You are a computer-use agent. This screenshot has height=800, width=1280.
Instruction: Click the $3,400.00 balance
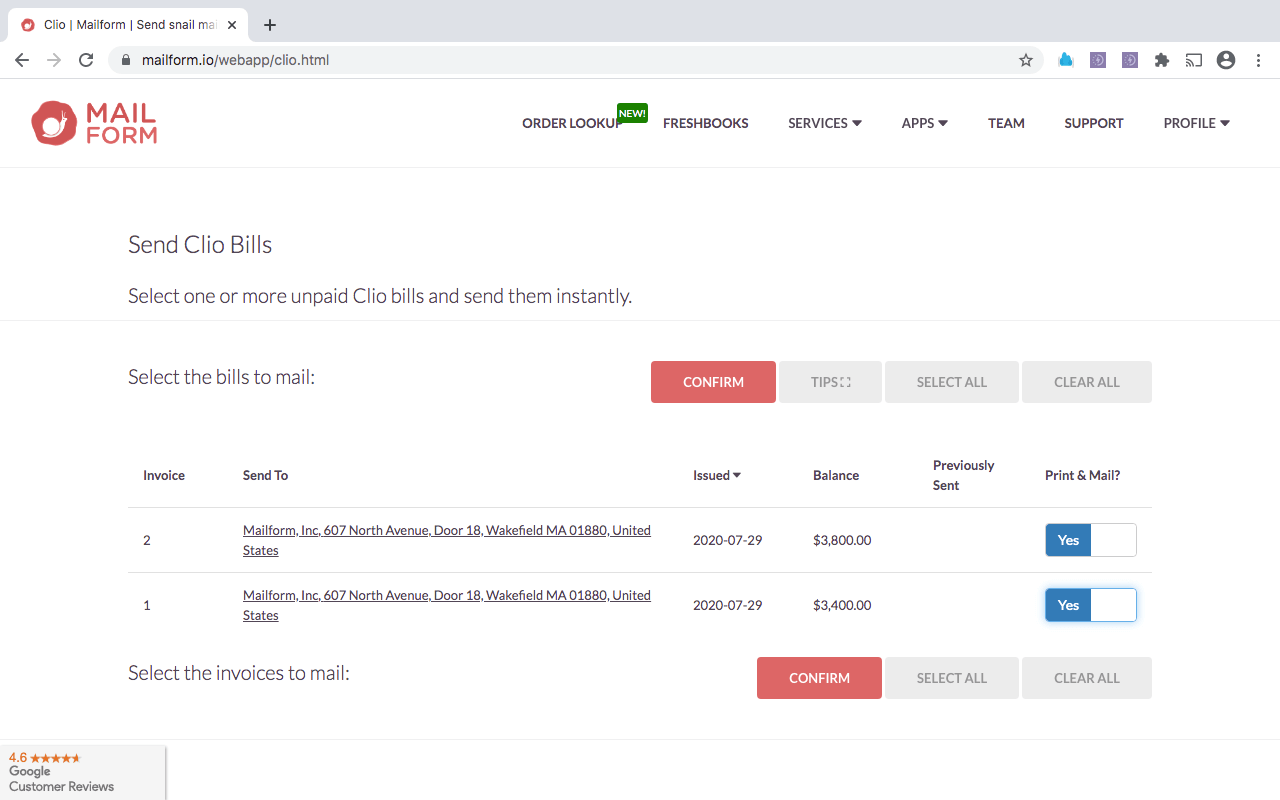point(842,605)
